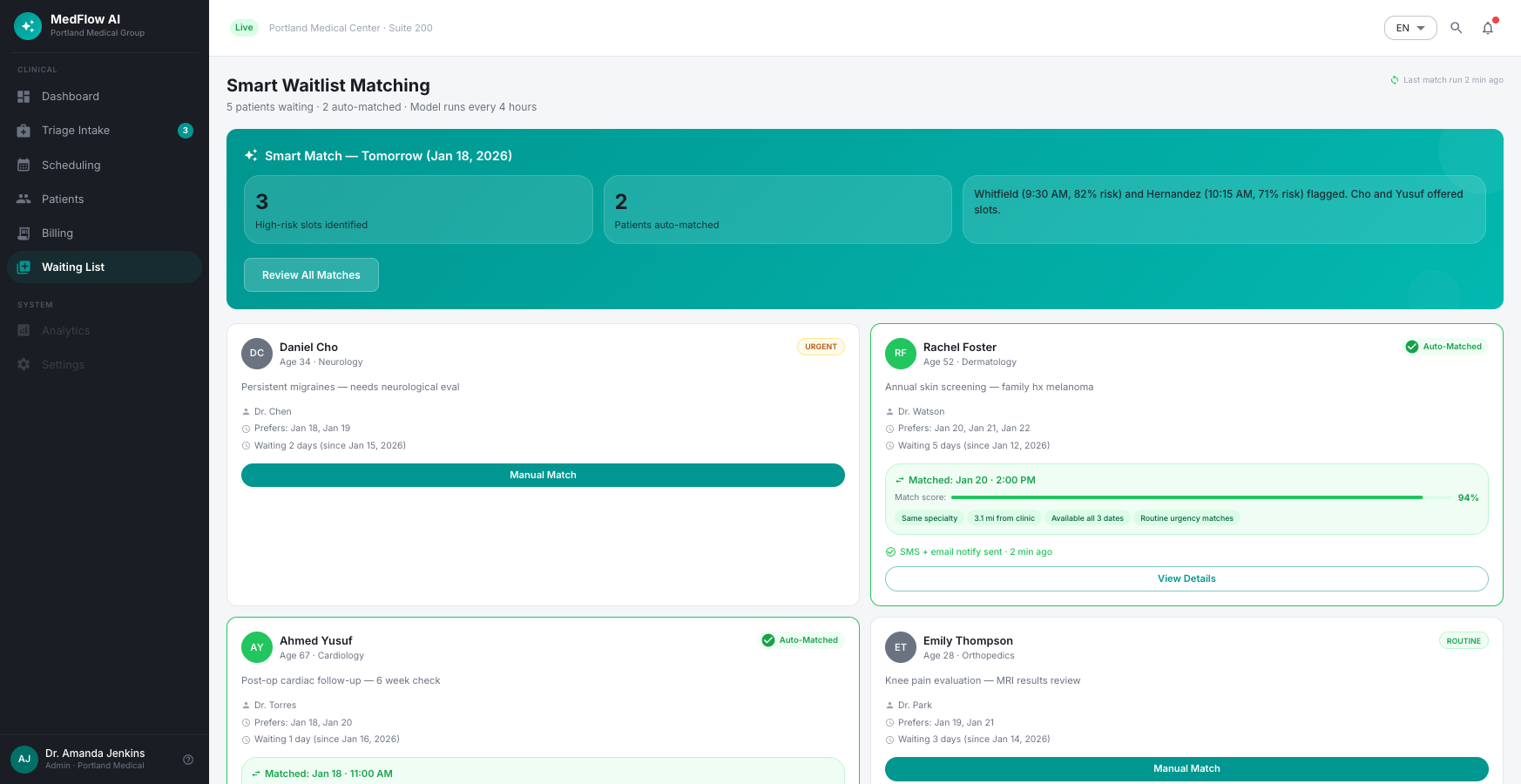Viewport: 1521px width, 784px height.
Task: Click the Patients people icon
Action: click(24, 199)
